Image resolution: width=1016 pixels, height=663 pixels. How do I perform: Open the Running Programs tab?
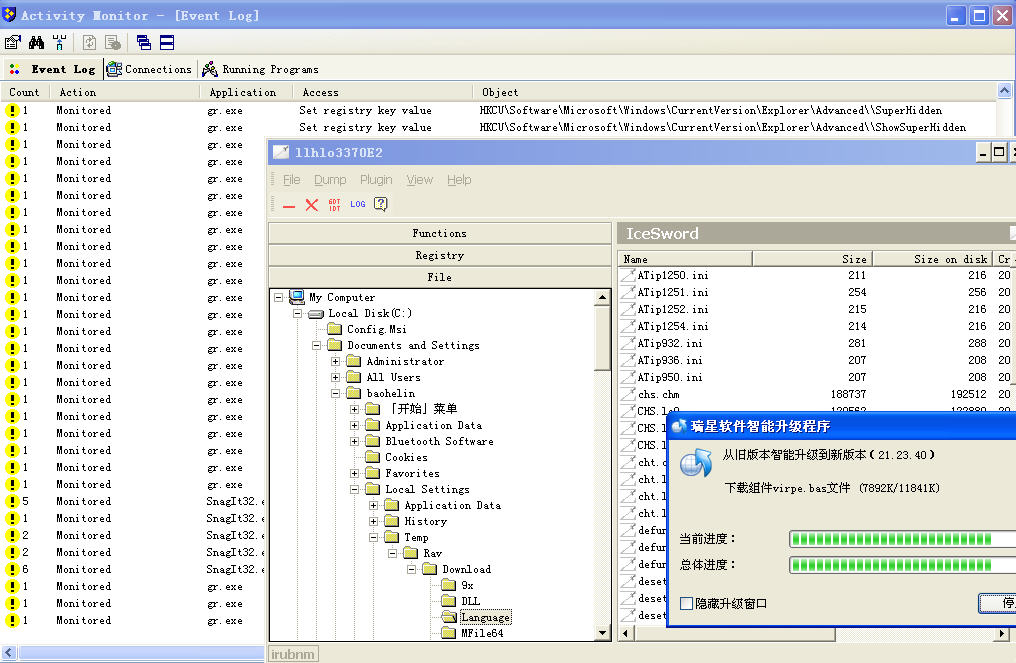coord(260,69)
